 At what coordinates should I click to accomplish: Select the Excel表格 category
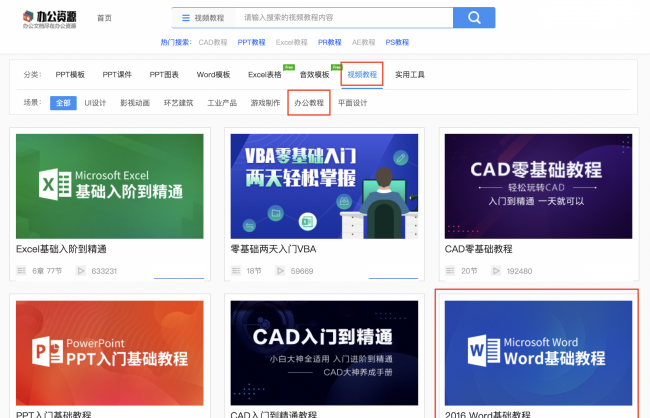pos(264,75)
